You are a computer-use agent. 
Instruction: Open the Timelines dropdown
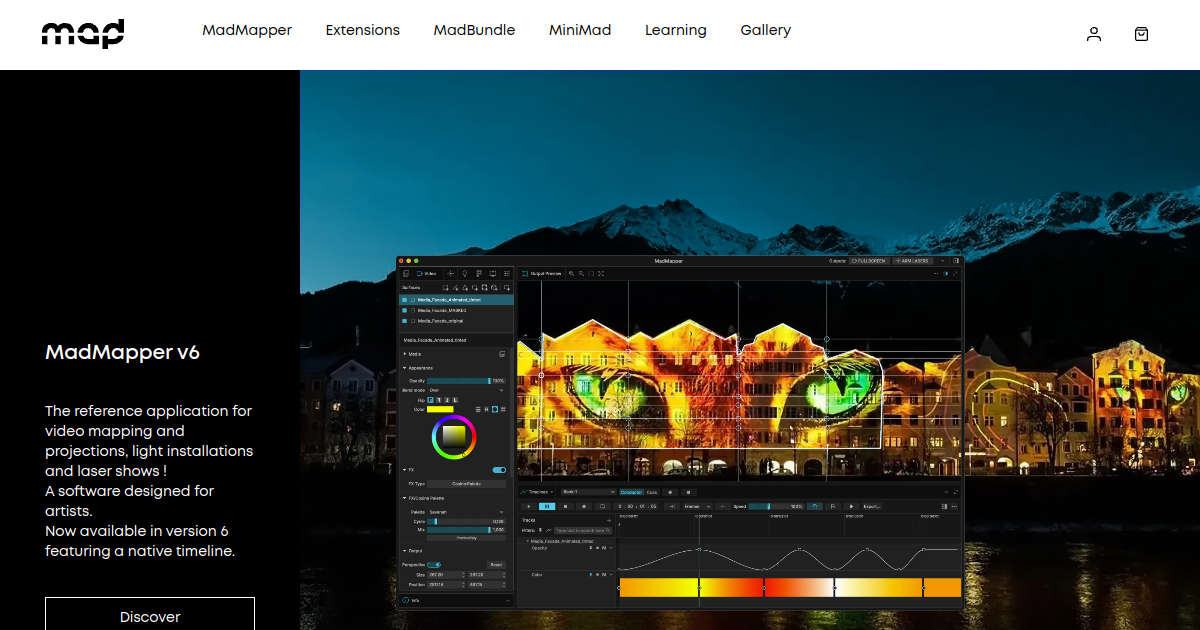(x=536, y=492)
